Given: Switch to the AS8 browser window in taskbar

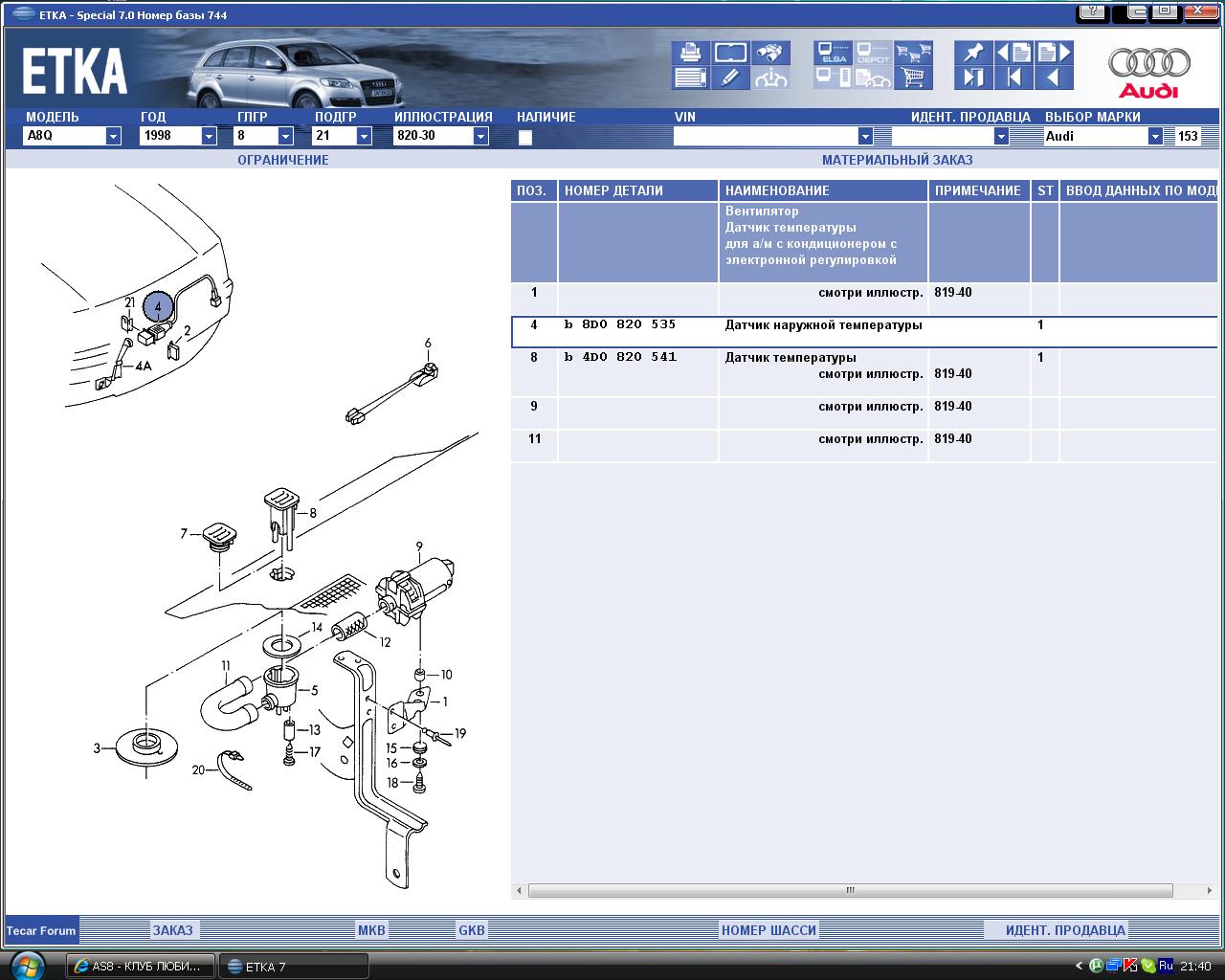Looking at the screenshot, I should [140, 966].
